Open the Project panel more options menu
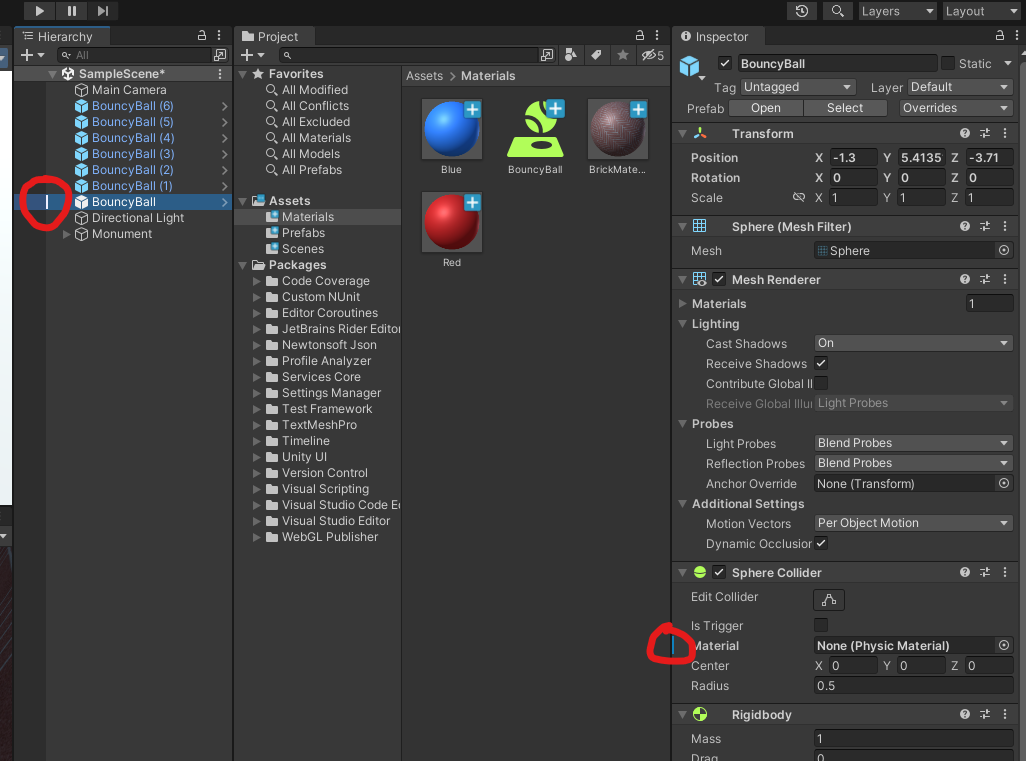1026x761 pixels. [657, 36]
